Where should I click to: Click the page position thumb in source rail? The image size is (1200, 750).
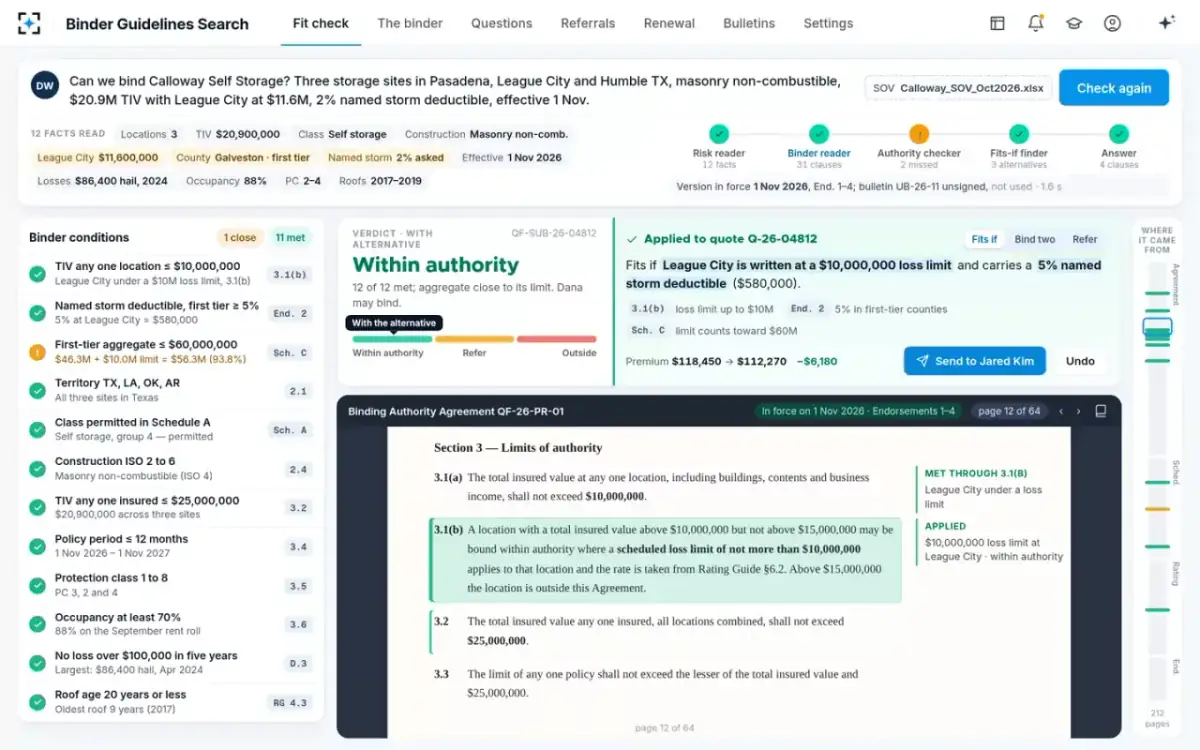(x=1157, y=328)
